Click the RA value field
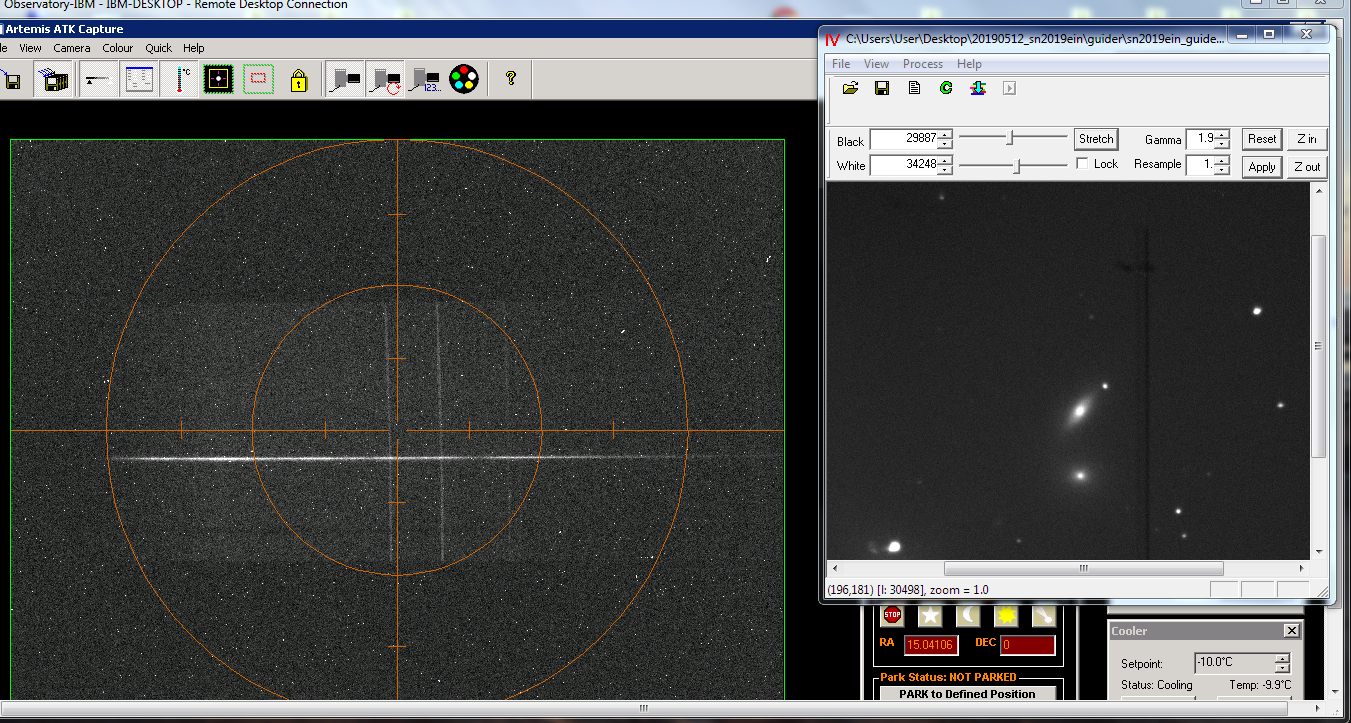Screen dimensions: 1351x723 point(931,645)
